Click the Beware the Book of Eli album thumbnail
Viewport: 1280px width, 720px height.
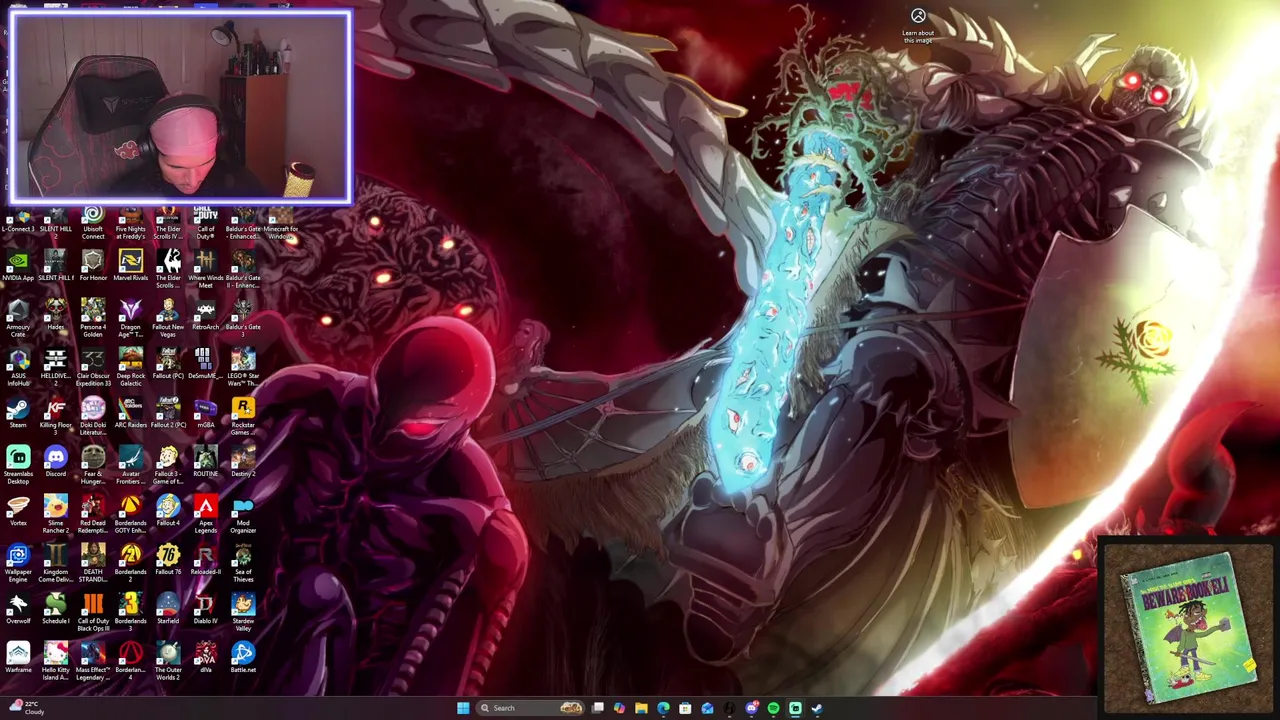point(1187,626)
